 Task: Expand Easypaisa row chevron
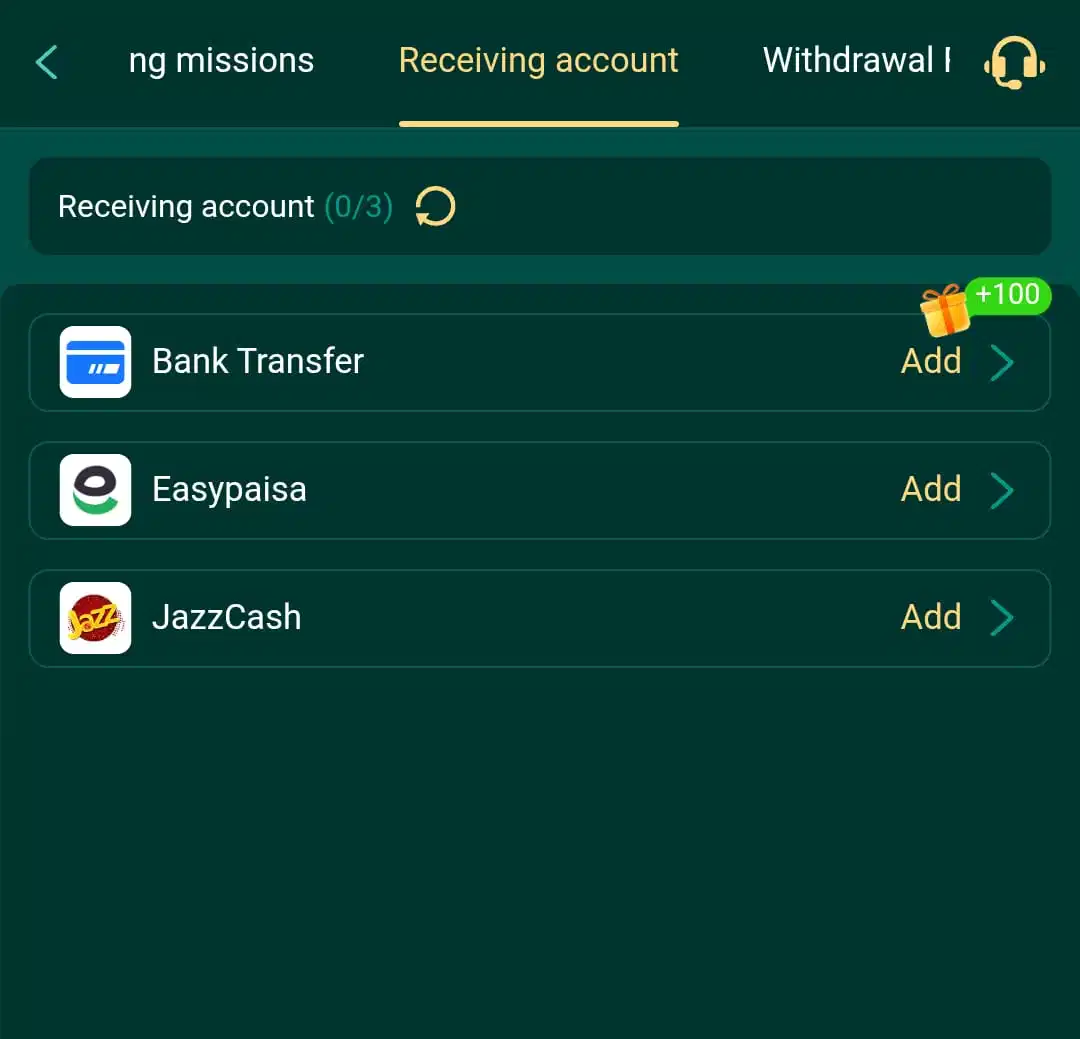pyautogui.click(x=1002, y=491)
